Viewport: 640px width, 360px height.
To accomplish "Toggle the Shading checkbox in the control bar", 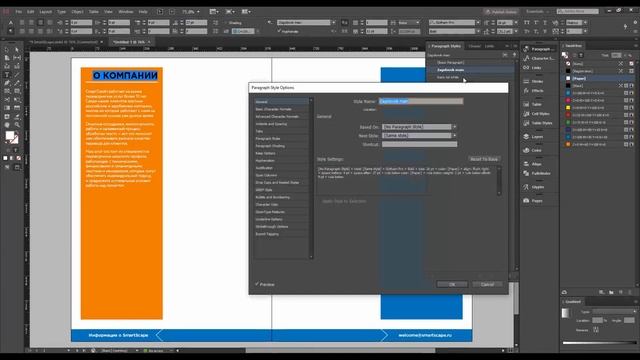I will pyautogui.click(x=225, y=23).
